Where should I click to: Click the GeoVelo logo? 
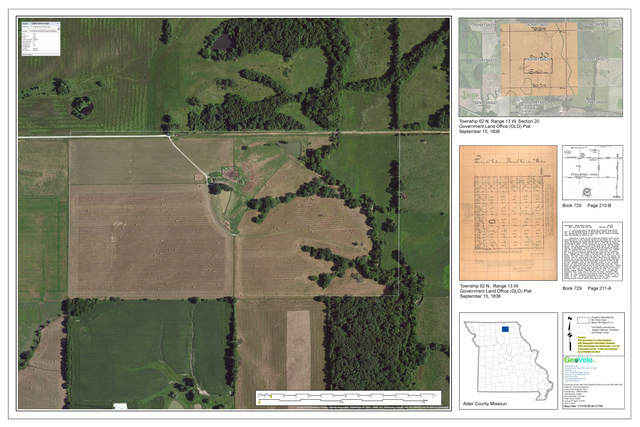pyautogui.click(x=577, y=361)
